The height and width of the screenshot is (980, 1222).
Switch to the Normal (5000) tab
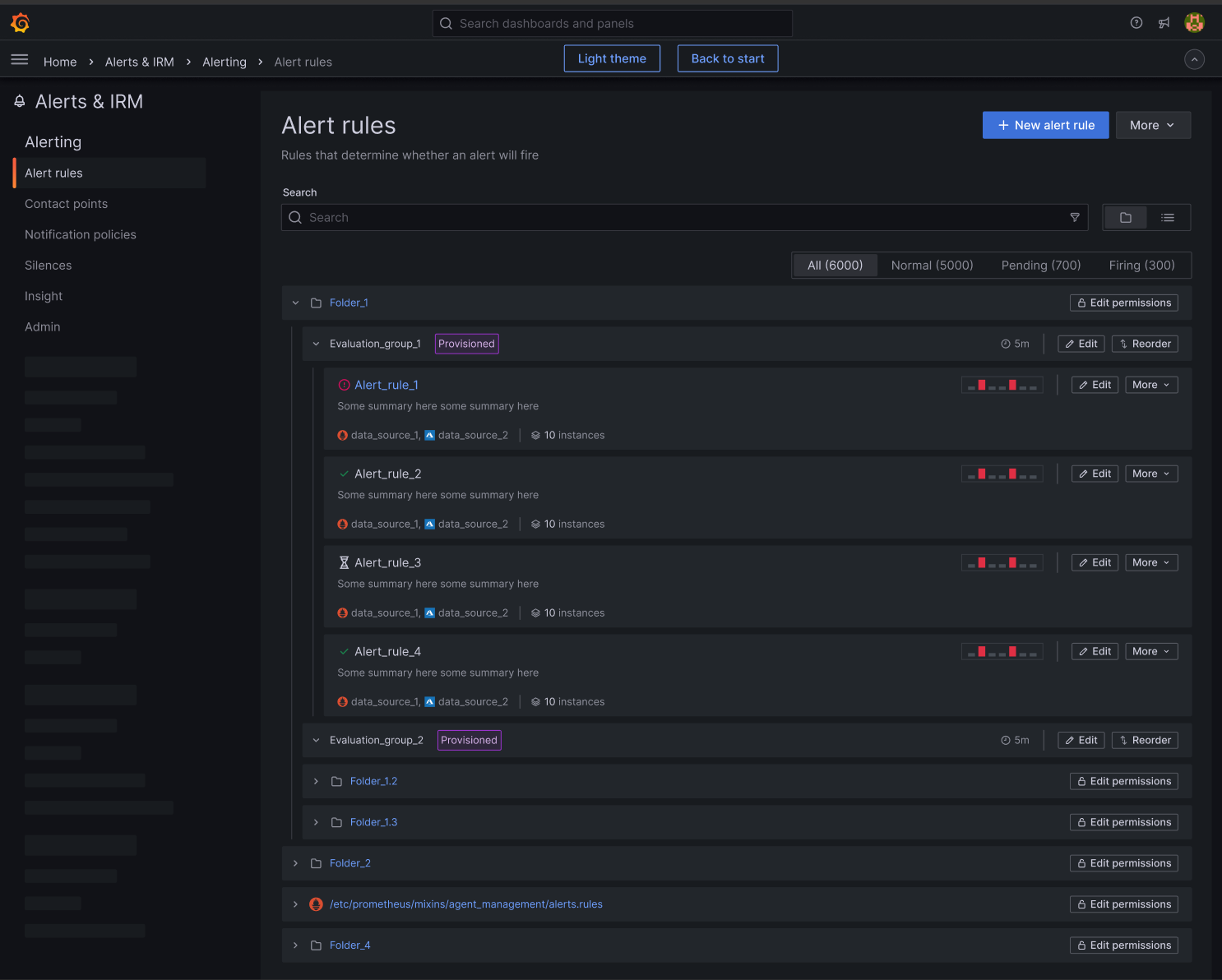932,265
